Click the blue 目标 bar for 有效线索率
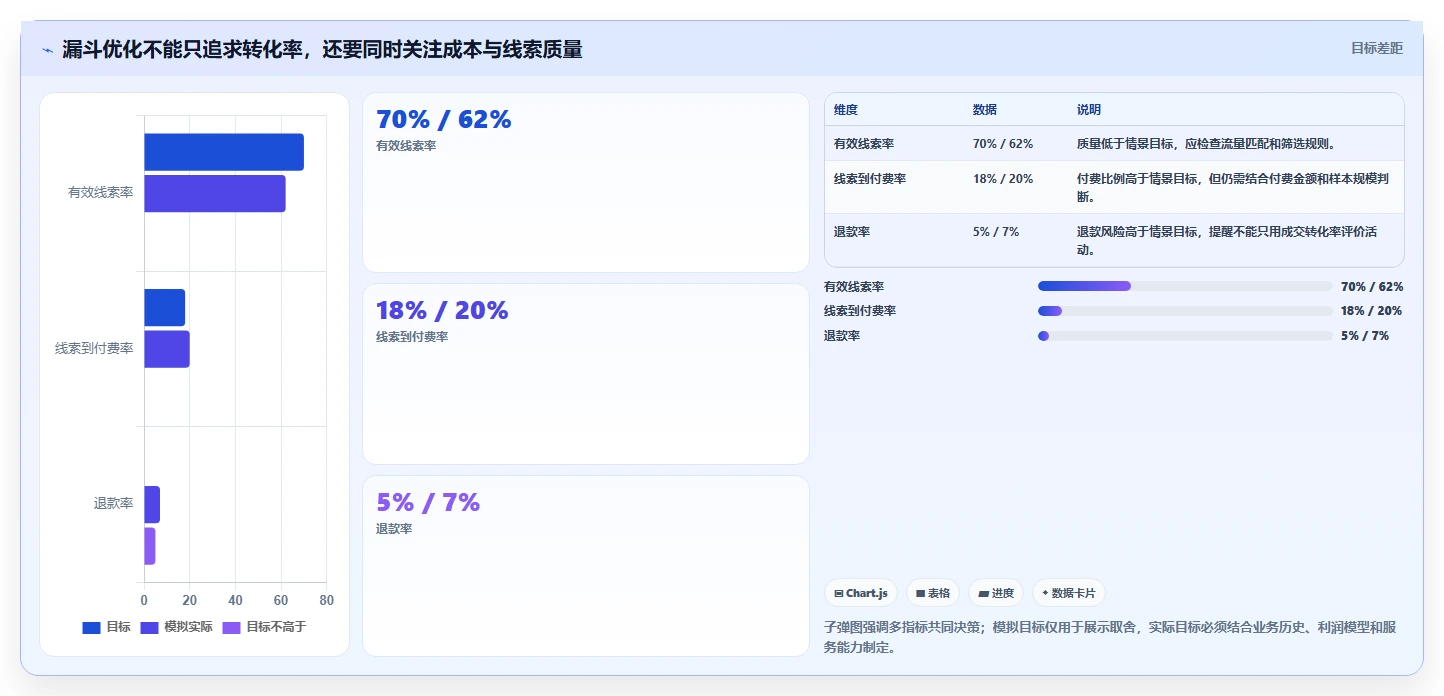 224,152
